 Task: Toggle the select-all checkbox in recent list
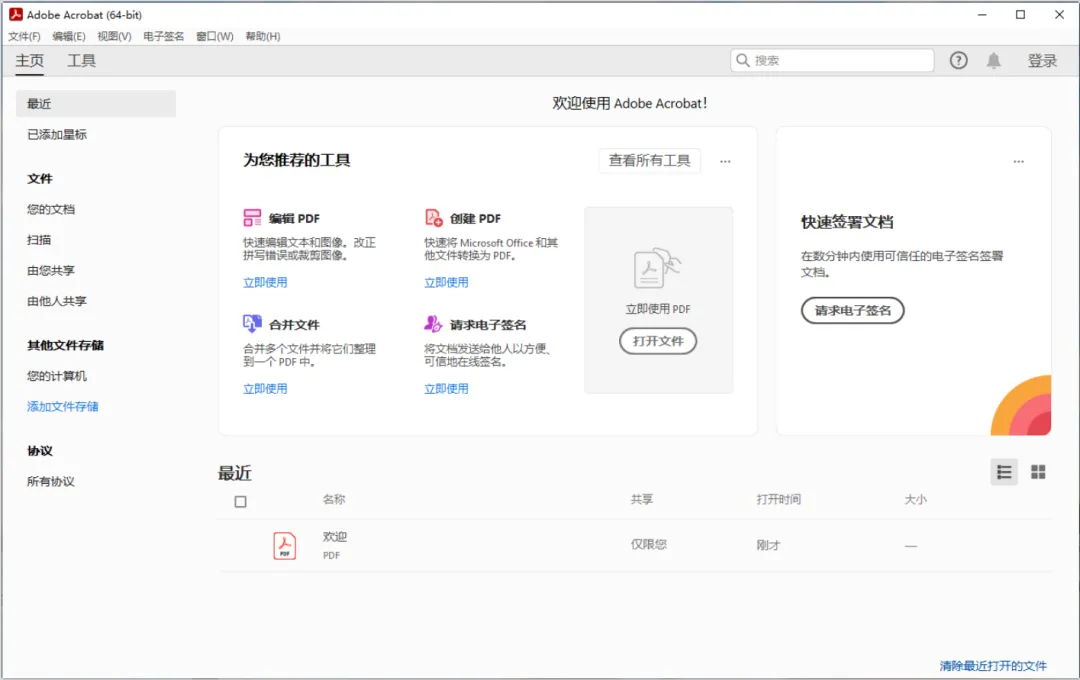pyautogui.click(x=240, y=502)
